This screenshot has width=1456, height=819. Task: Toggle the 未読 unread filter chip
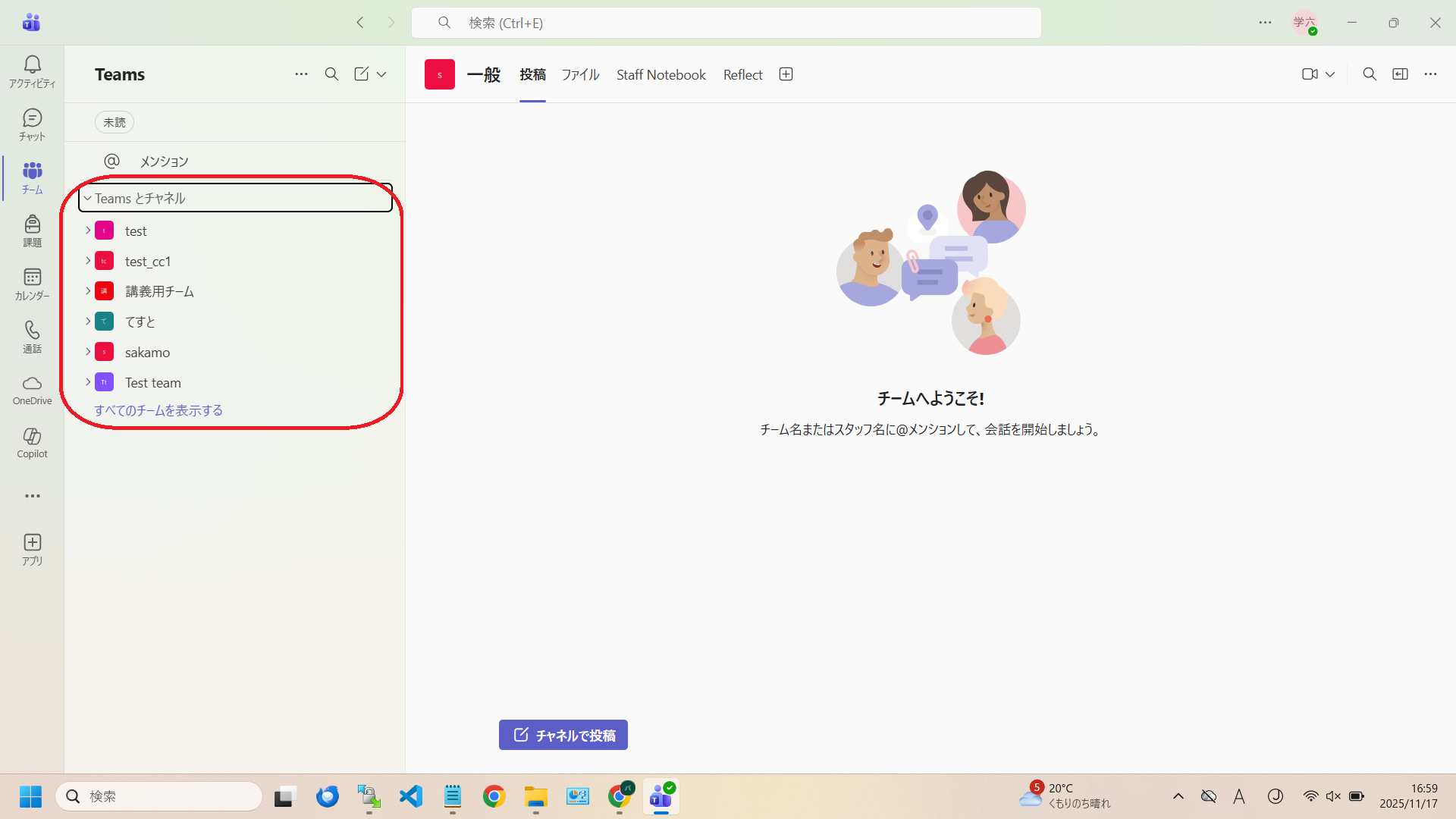115,122
